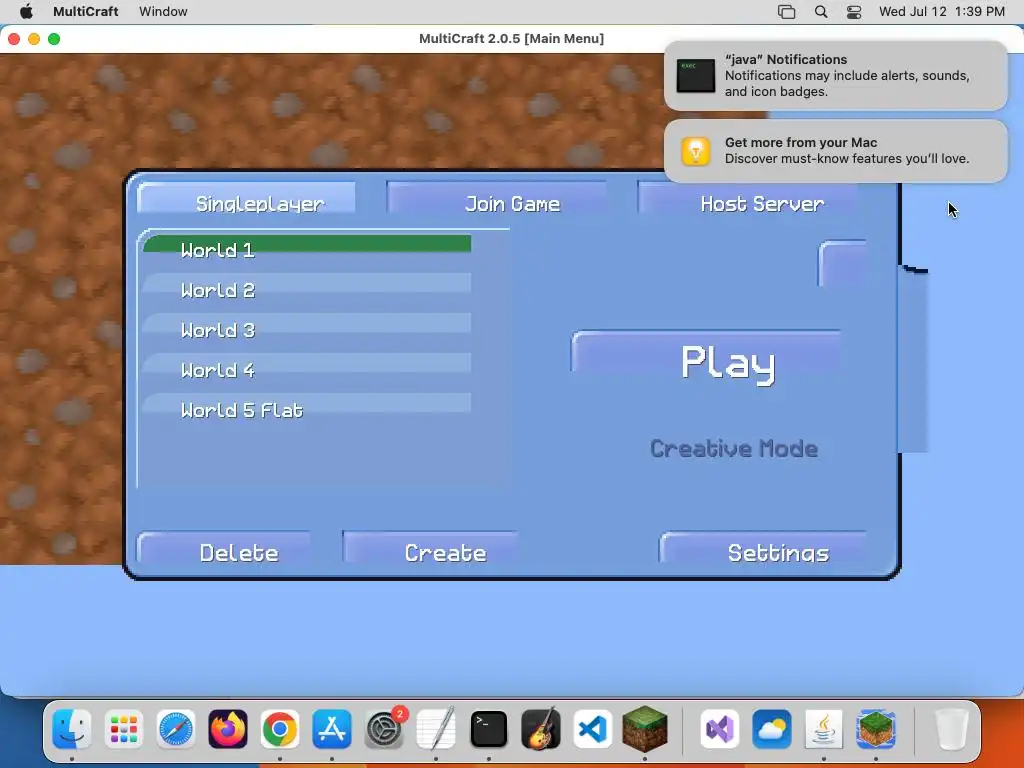Open System Settings with the badge

point(384,729)
